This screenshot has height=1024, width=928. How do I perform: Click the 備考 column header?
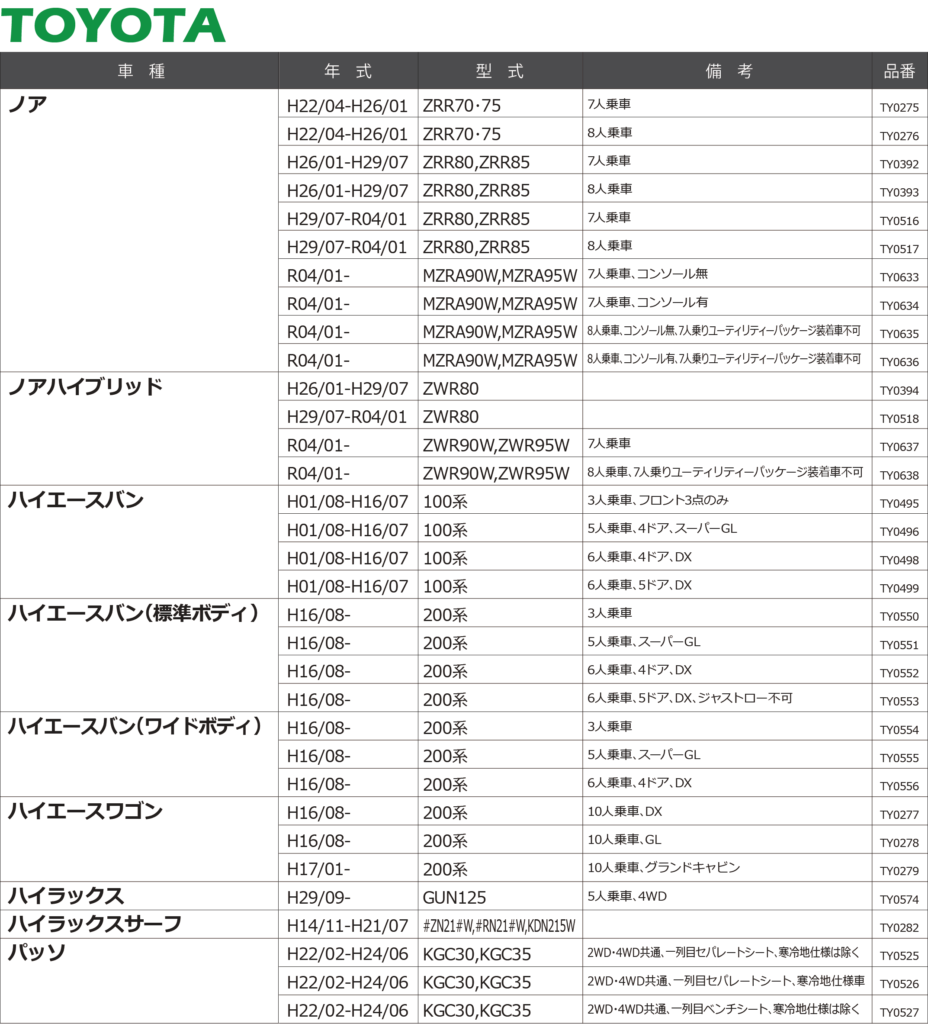click(x=727, y=72)
